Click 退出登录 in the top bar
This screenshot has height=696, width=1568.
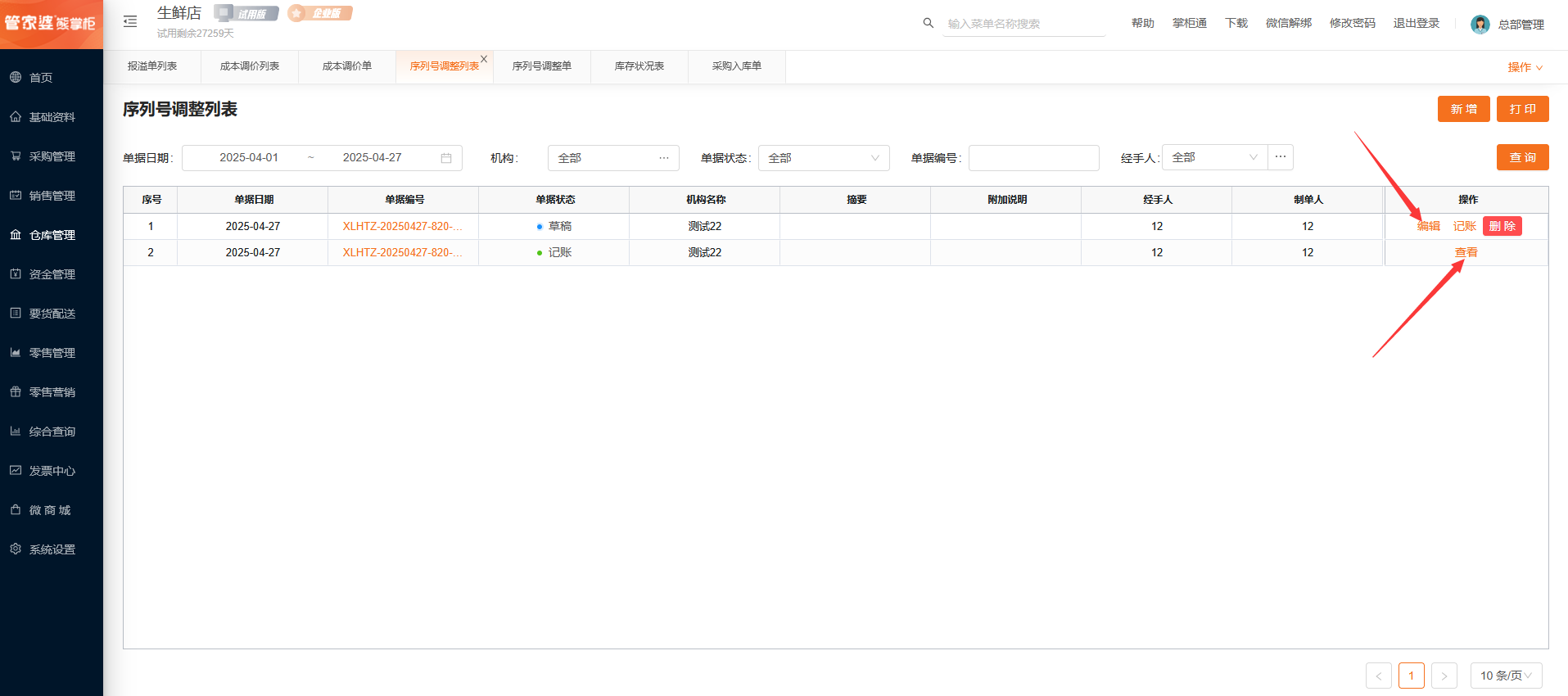(1417, 23)
